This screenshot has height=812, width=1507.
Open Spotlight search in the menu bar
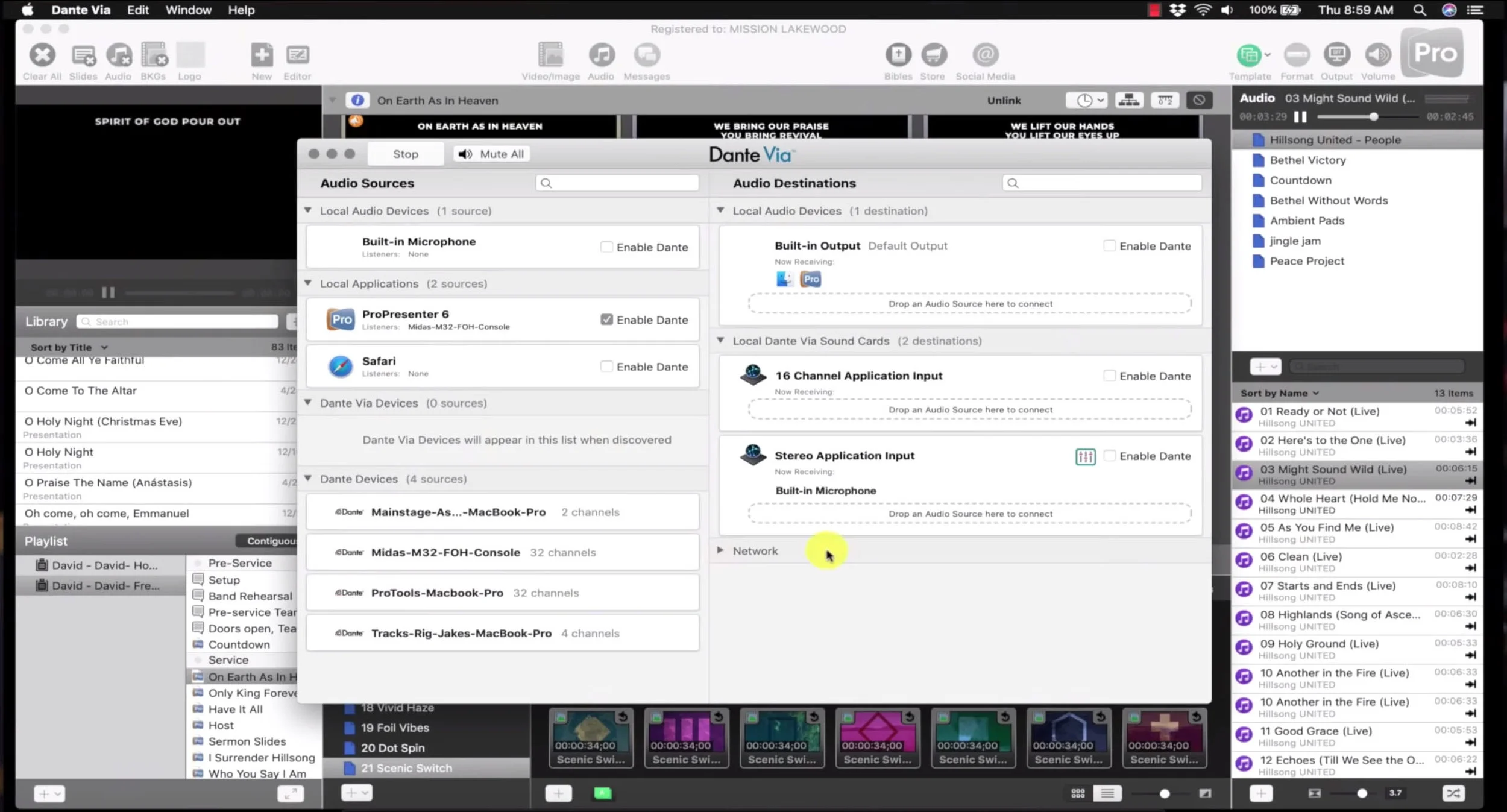tap(1419, 10)
